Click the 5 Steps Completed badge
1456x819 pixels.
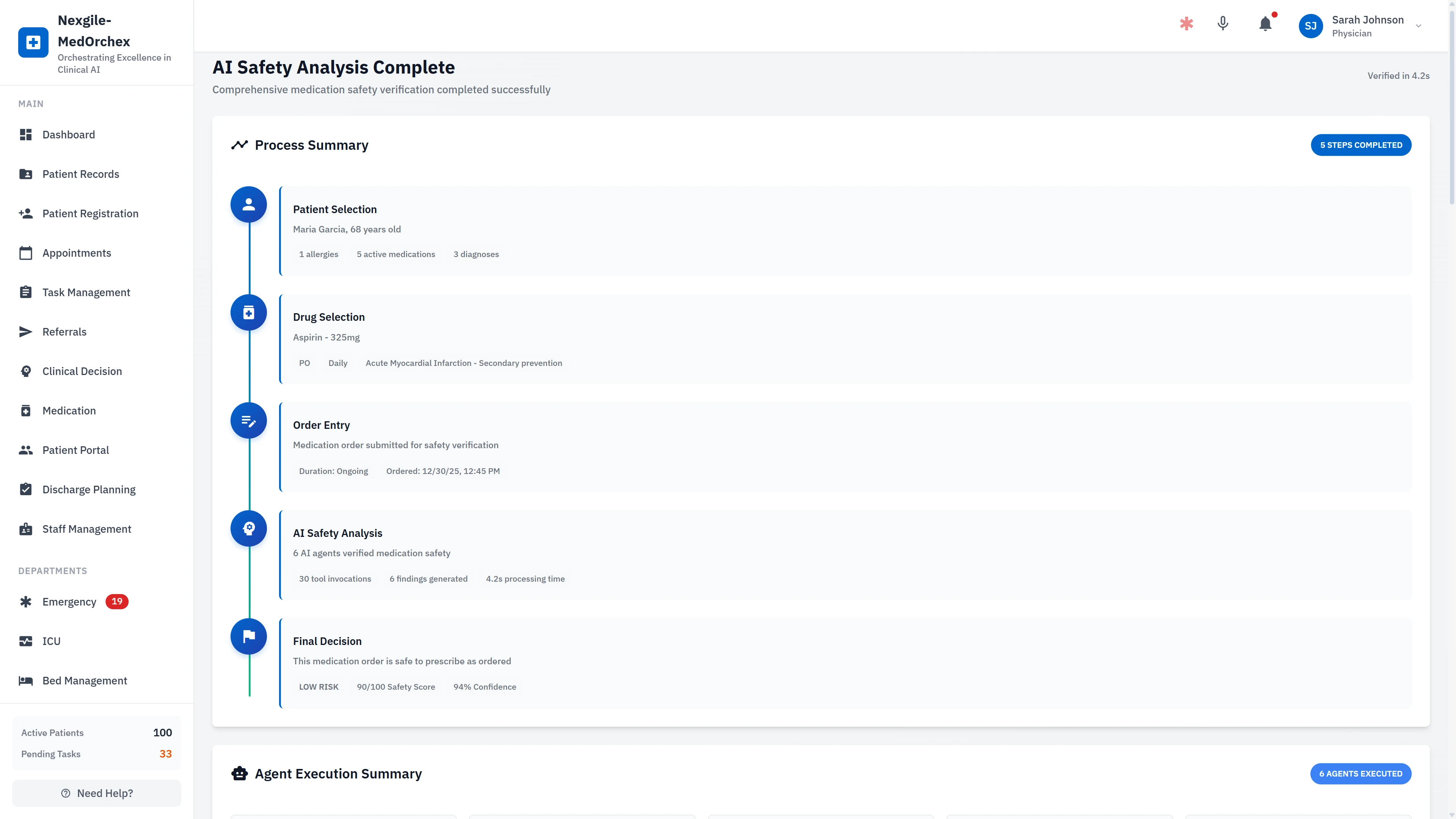(1360, 145)
